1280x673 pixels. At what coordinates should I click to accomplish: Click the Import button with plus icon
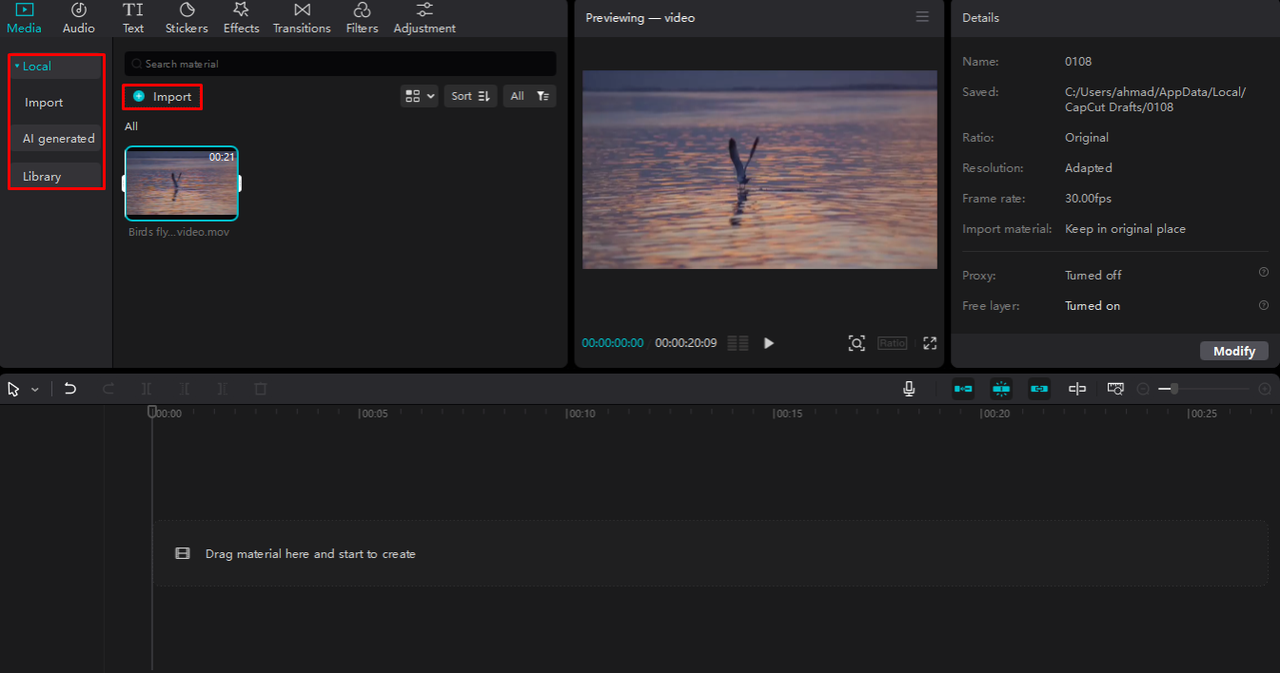coord(162,97)
